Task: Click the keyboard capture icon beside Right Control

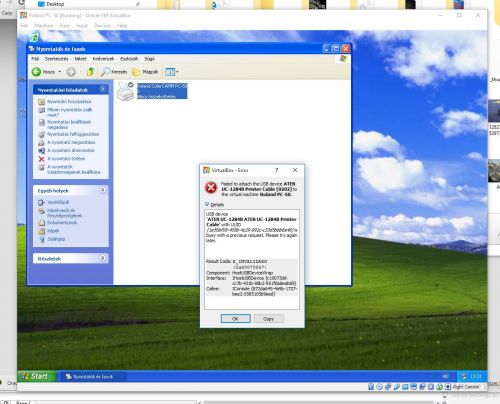Action: (x=448, y=387)
